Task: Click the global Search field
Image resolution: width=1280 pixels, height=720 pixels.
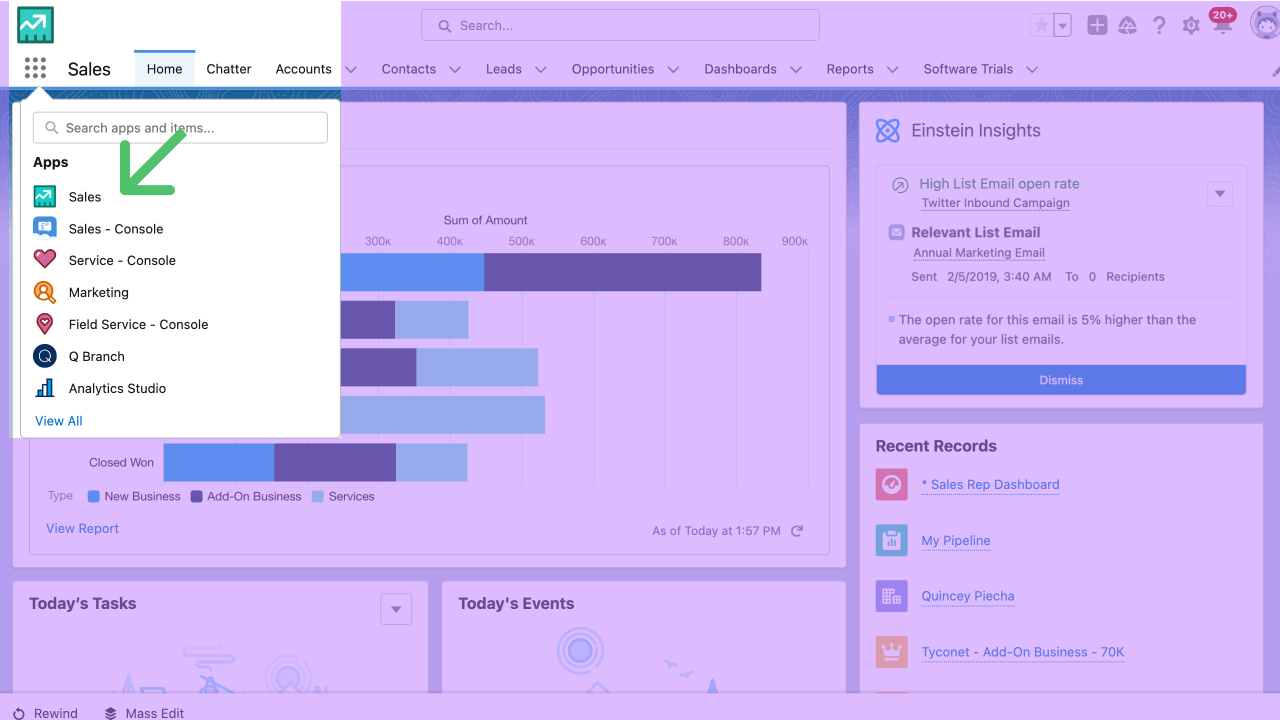Action: click(620, 25)
